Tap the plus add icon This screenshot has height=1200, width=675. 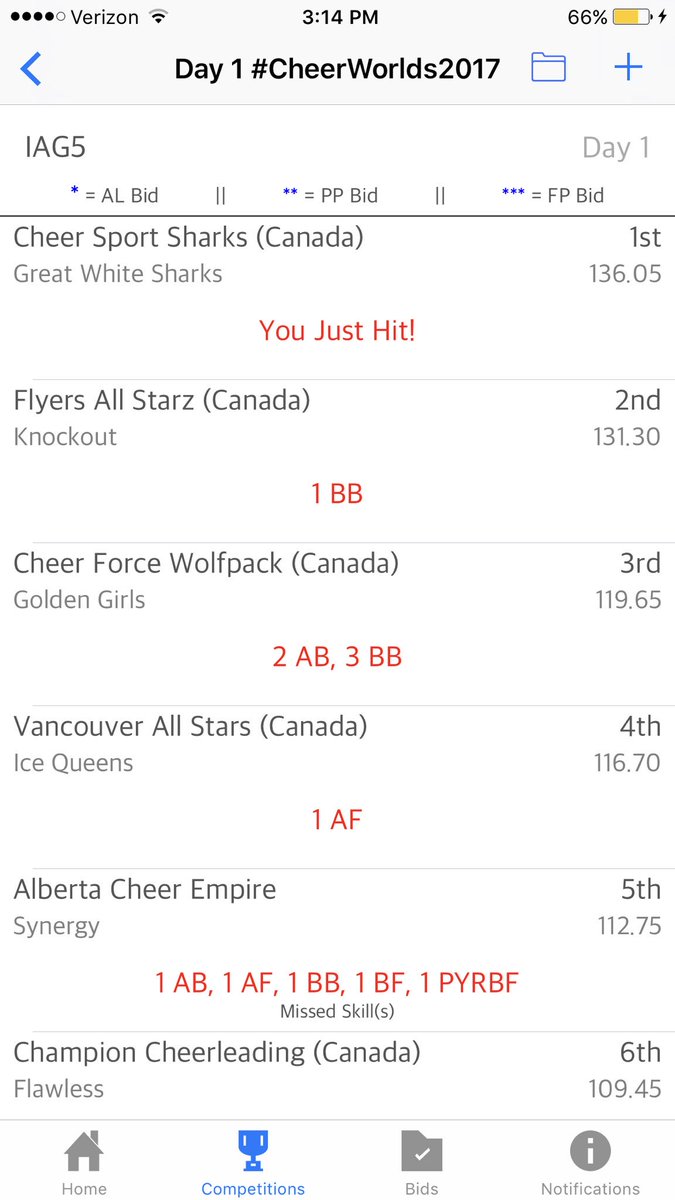click(628, 67)
